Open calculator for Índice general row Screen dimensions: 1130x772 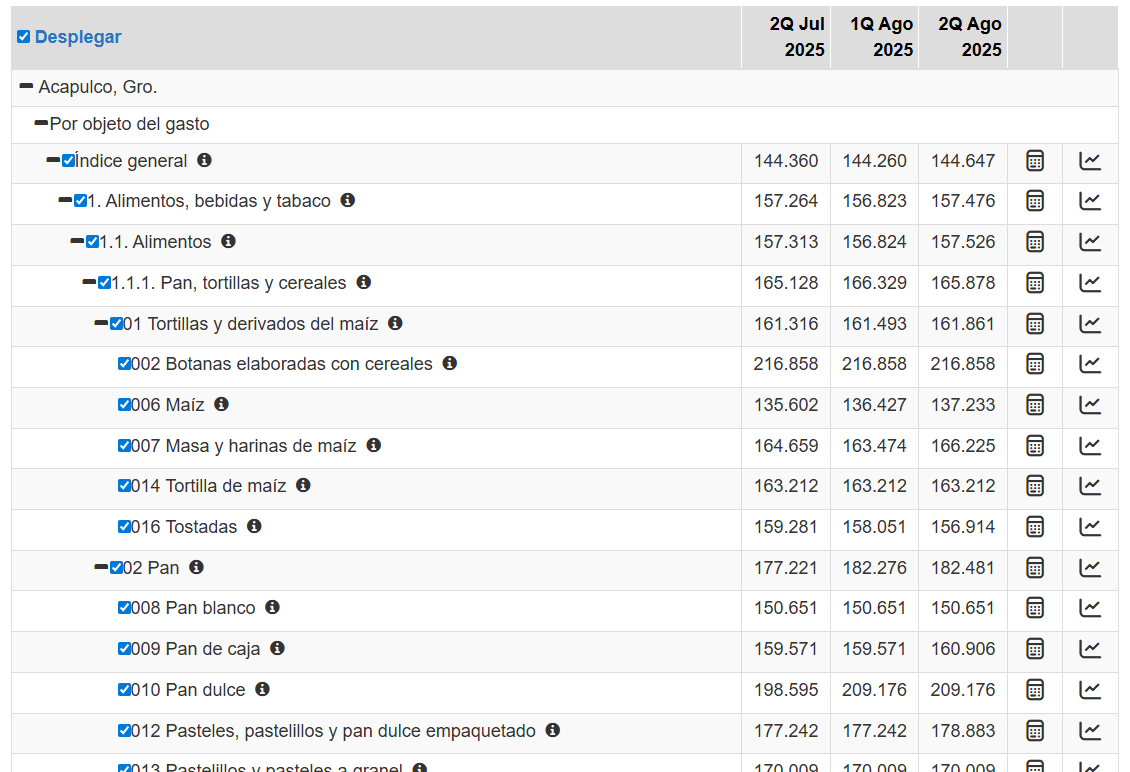point(1035,161)
